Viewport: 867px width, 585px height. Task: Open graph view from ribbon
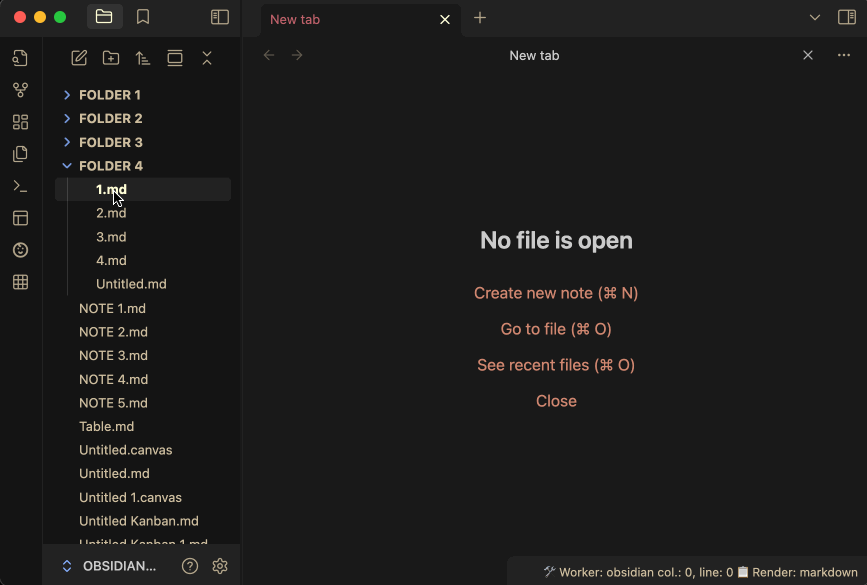20,90
